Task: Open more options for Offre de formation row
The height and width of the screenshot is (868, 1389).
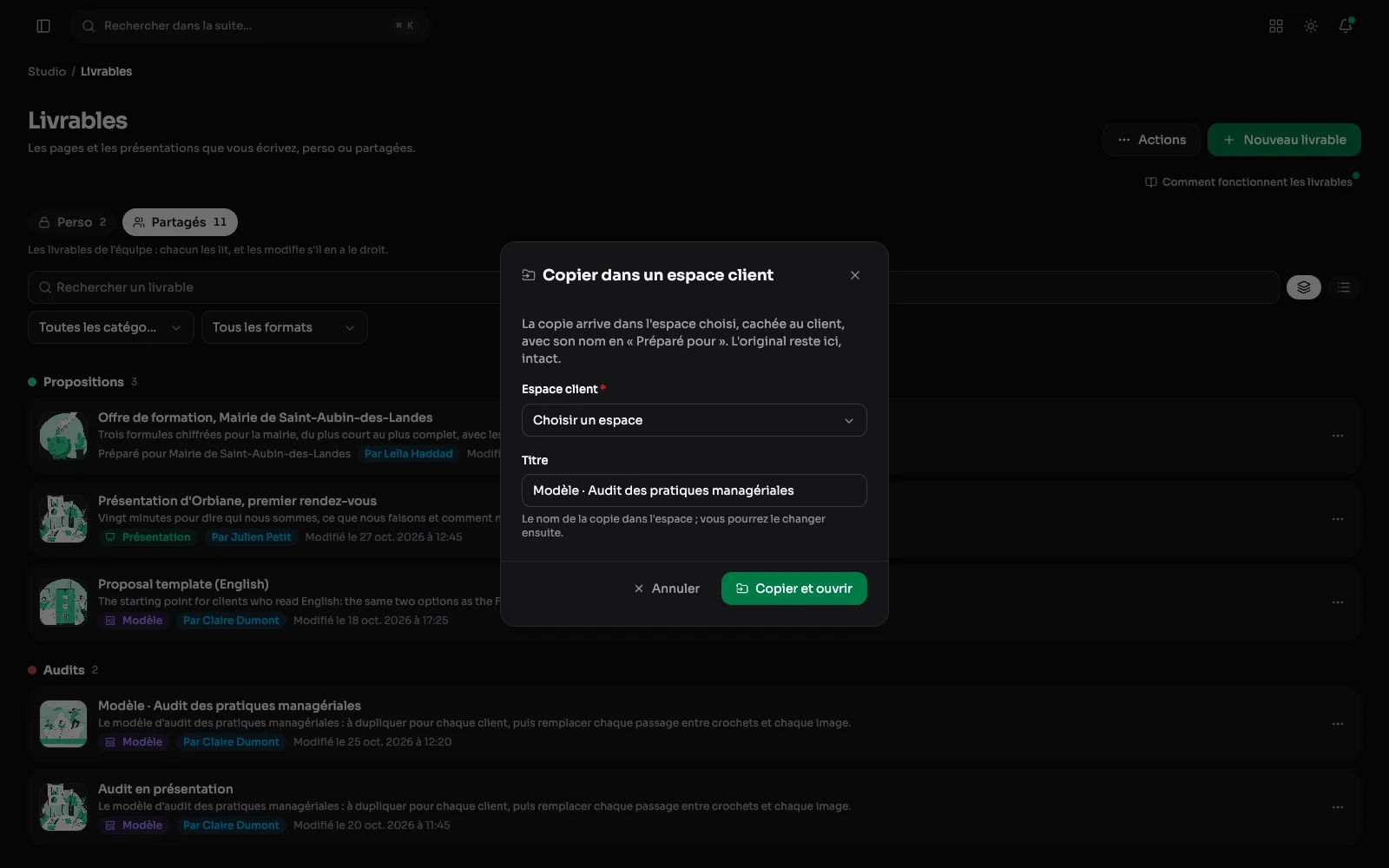Action: coord(1338,436)
